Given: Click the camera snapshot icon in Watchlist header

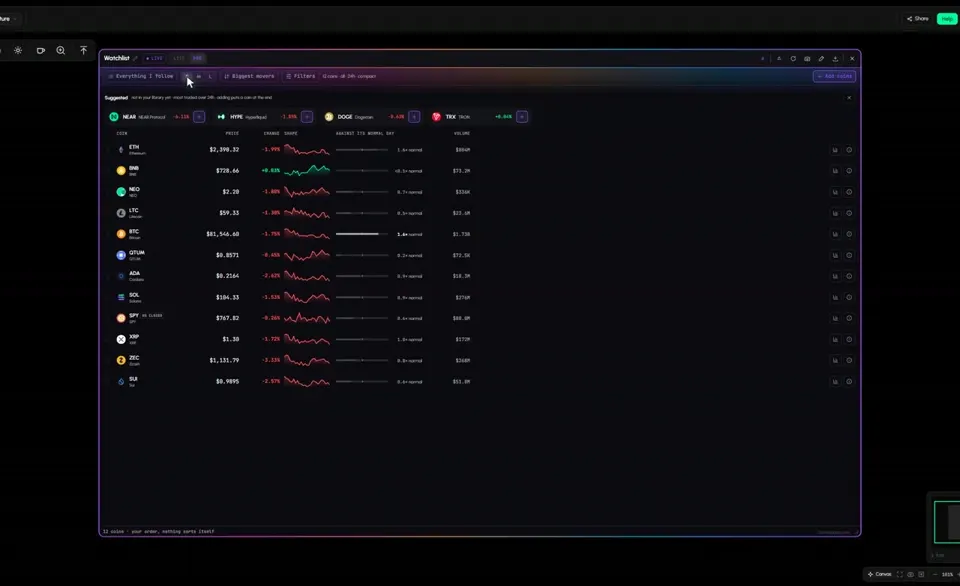Looking at the screenshot, I should [x=807, y=59].
